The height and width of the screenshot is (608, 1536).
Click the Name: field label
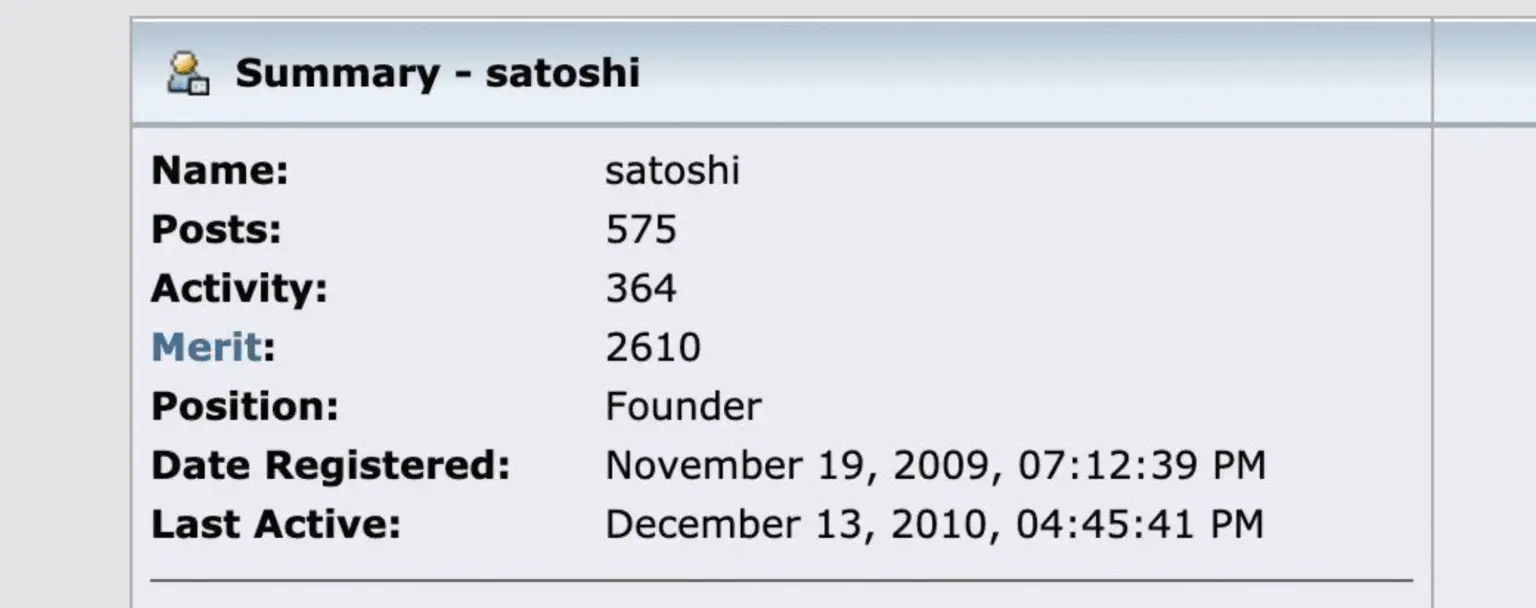pos(220,170)
